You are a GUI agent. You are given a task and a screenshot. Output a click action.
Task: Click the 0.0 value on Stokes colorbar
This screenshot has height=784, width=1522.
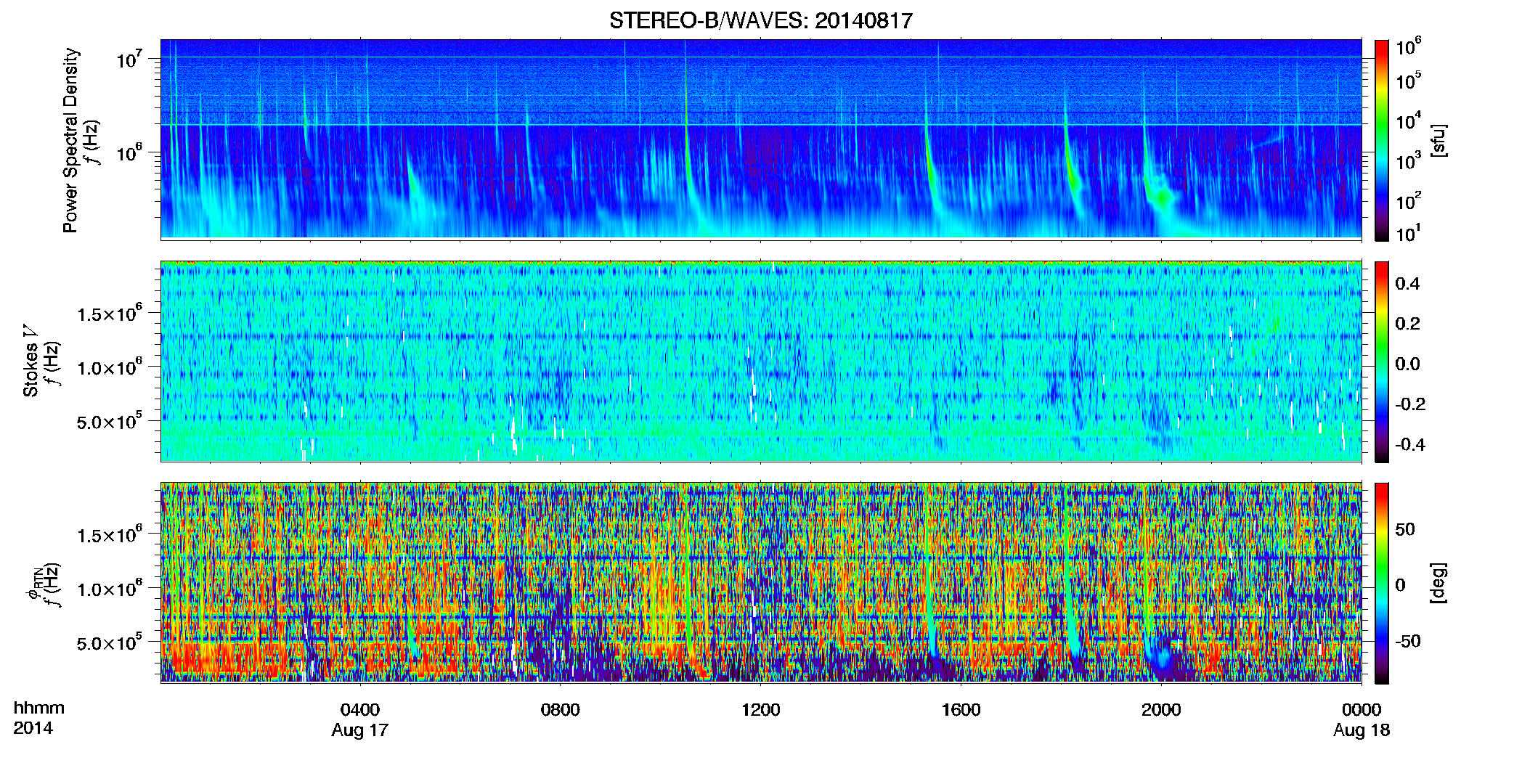click(1407, 364)
